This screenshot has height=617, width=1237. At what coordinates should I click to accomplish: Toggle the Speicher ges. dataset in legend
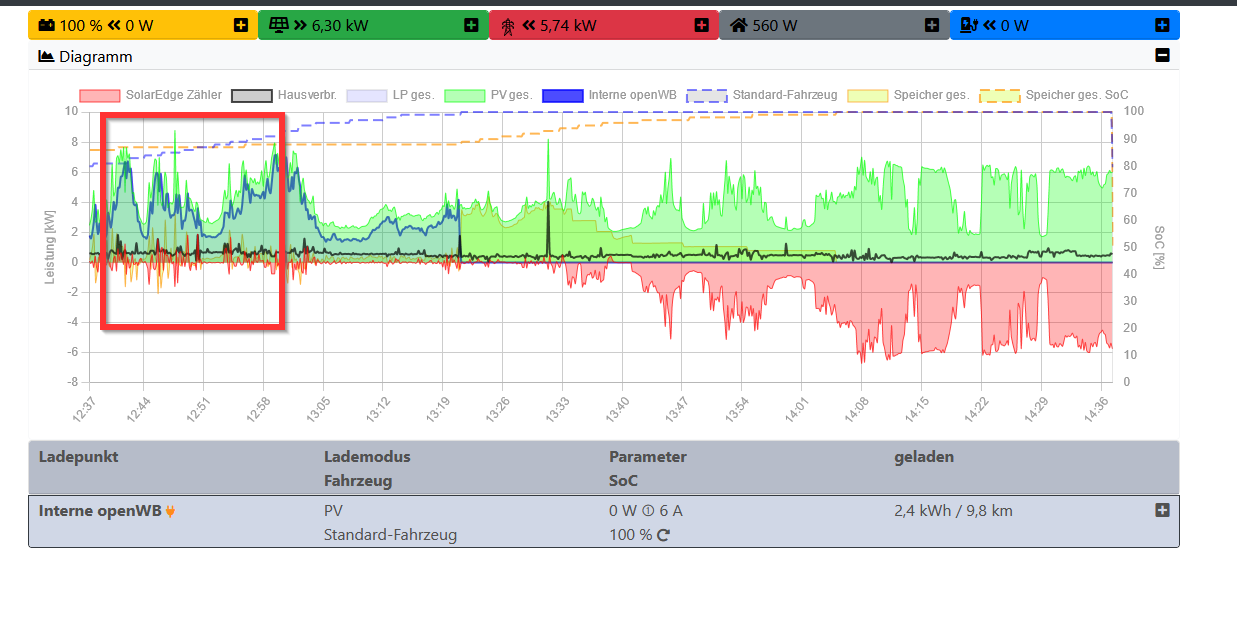909,95
